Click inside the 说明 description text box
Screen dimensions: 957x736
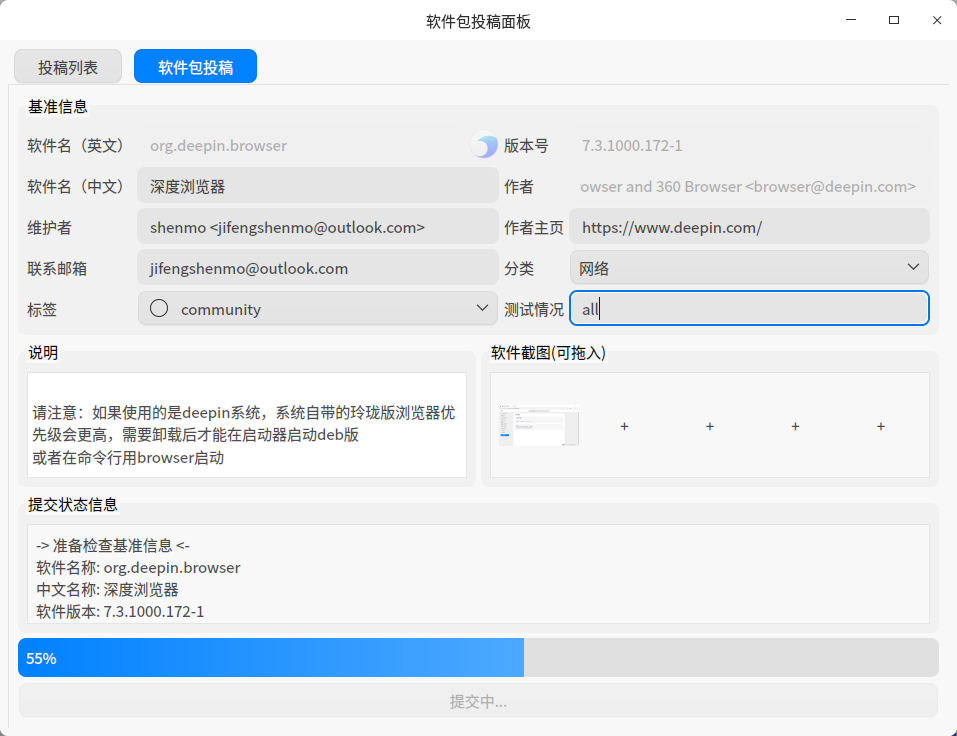point(247,425)
